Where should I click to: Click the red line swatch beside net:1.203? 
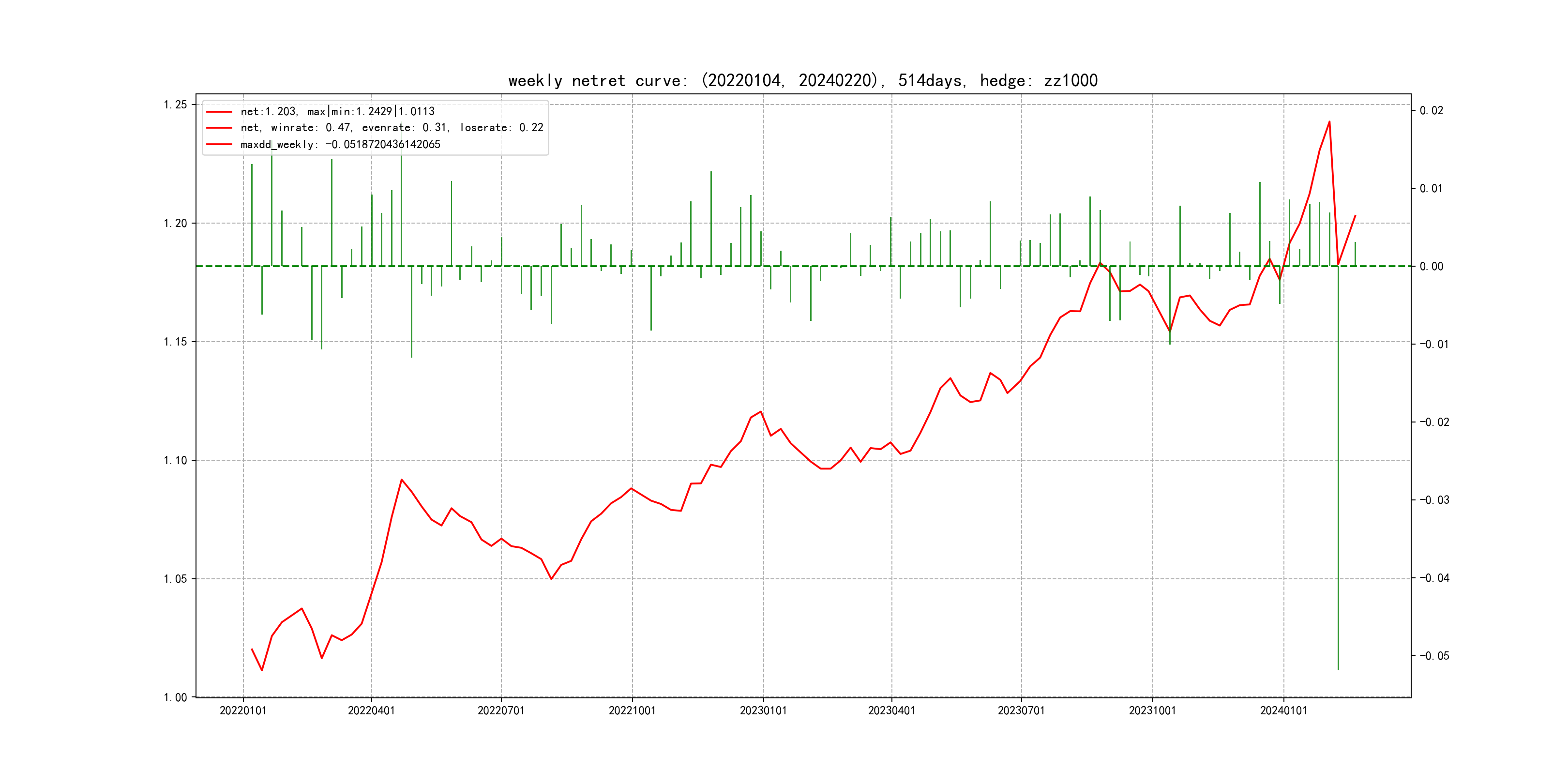(x=219, y=112)
